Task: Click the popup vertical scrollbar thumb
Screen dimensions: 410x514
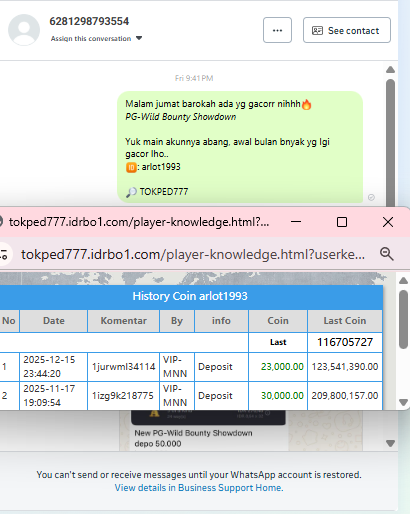Action: click(x=403, y=319)
